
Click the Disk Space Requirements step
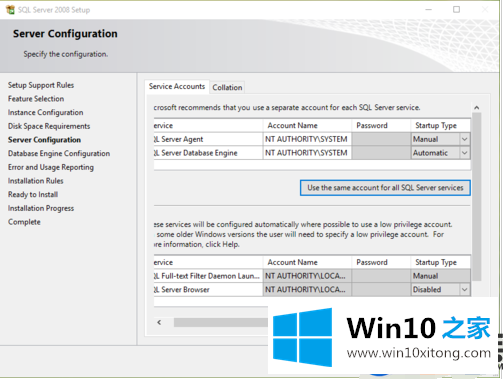pyautogui.click(x=49, y=126)
